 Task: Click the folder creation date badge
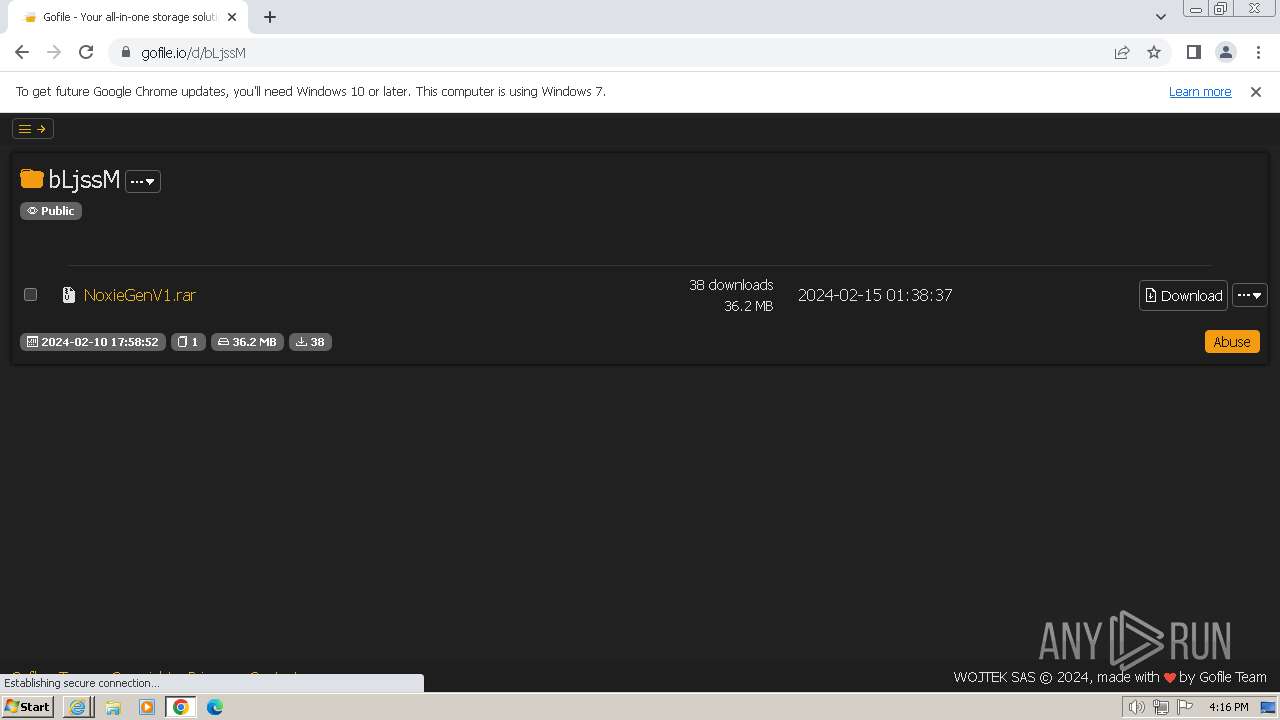tap(93, 342)
